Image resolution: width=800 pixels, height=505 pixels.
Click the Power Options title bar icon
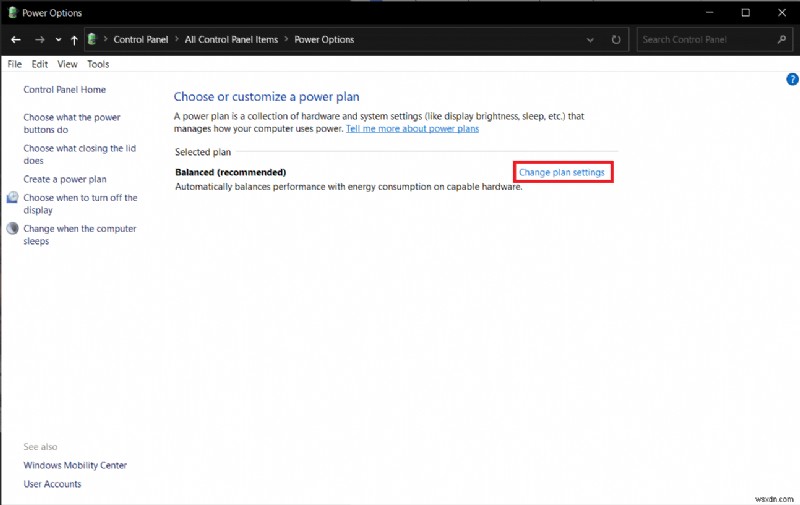pyautogui.click(x=13, y=13)
